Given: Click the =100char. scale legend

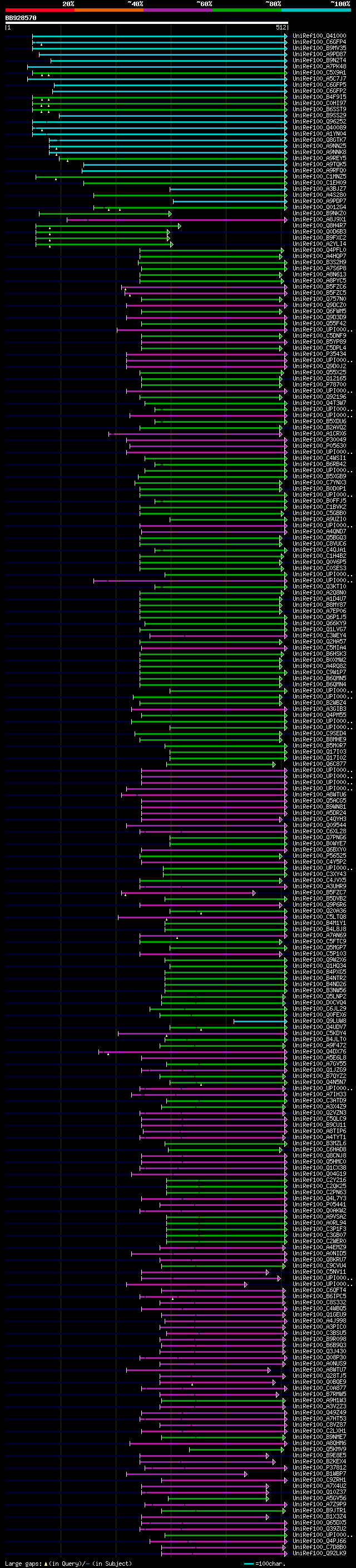Looking at the screenshot, I should 264,1564.
